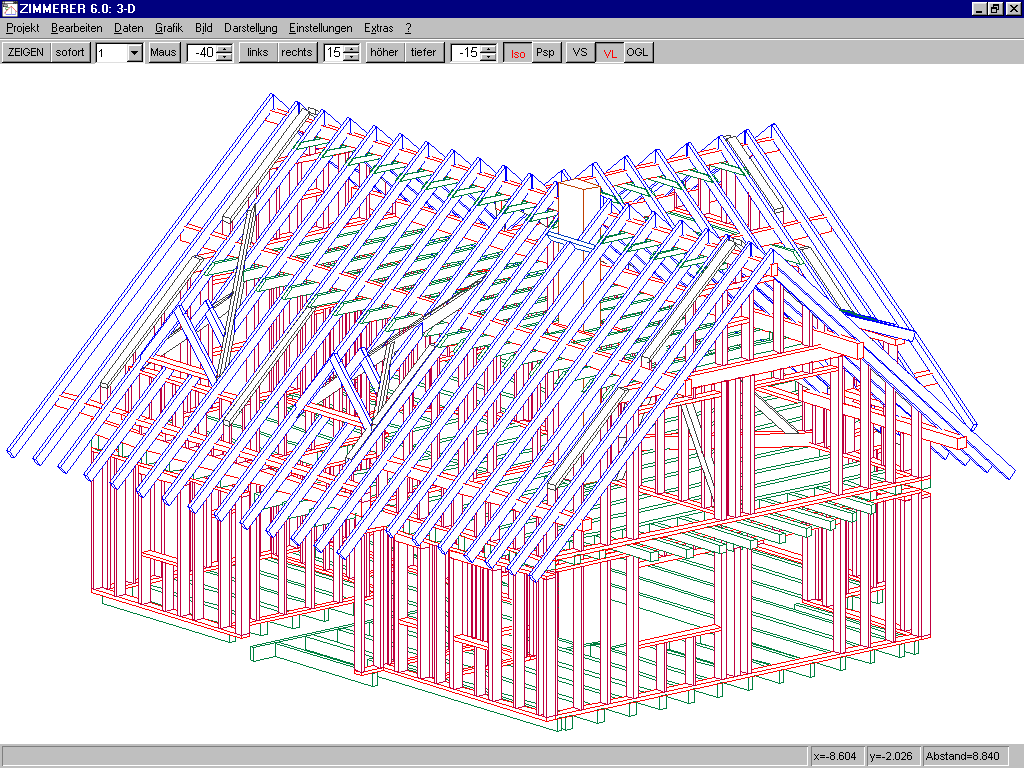Switch to Psp perspective mode

(545, 52)
